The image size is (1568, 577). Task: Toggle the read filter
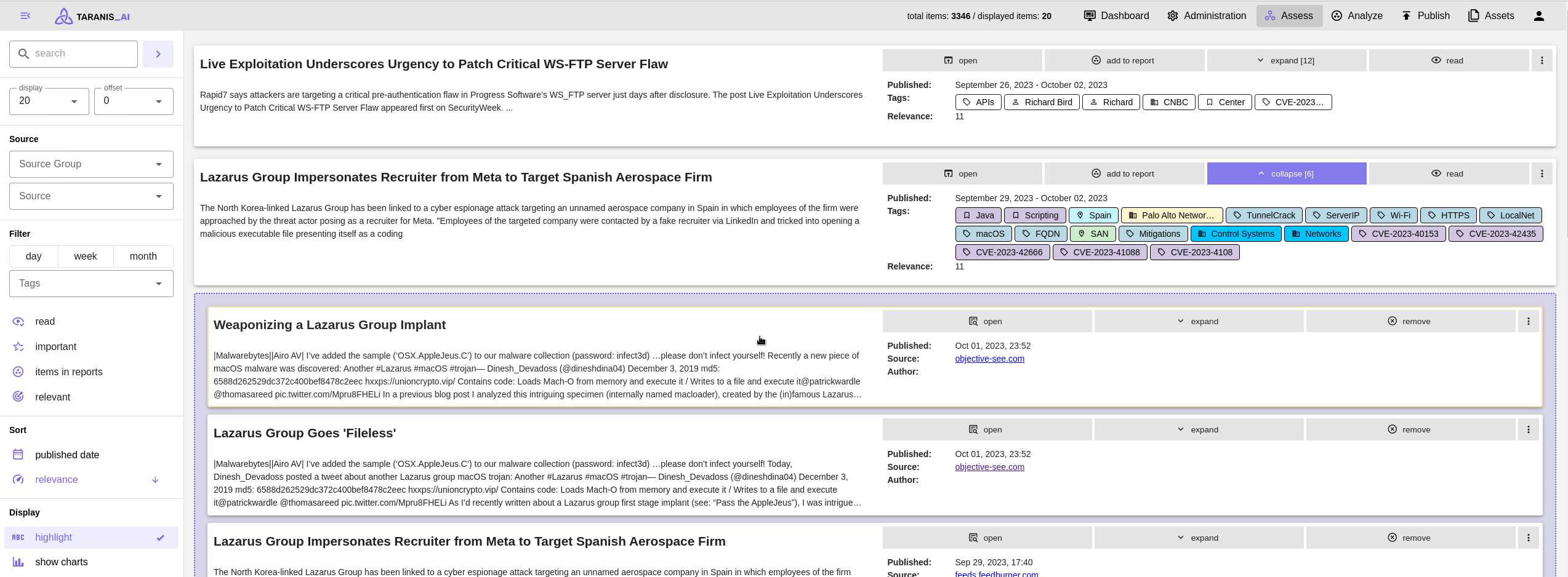pos(91,322)
